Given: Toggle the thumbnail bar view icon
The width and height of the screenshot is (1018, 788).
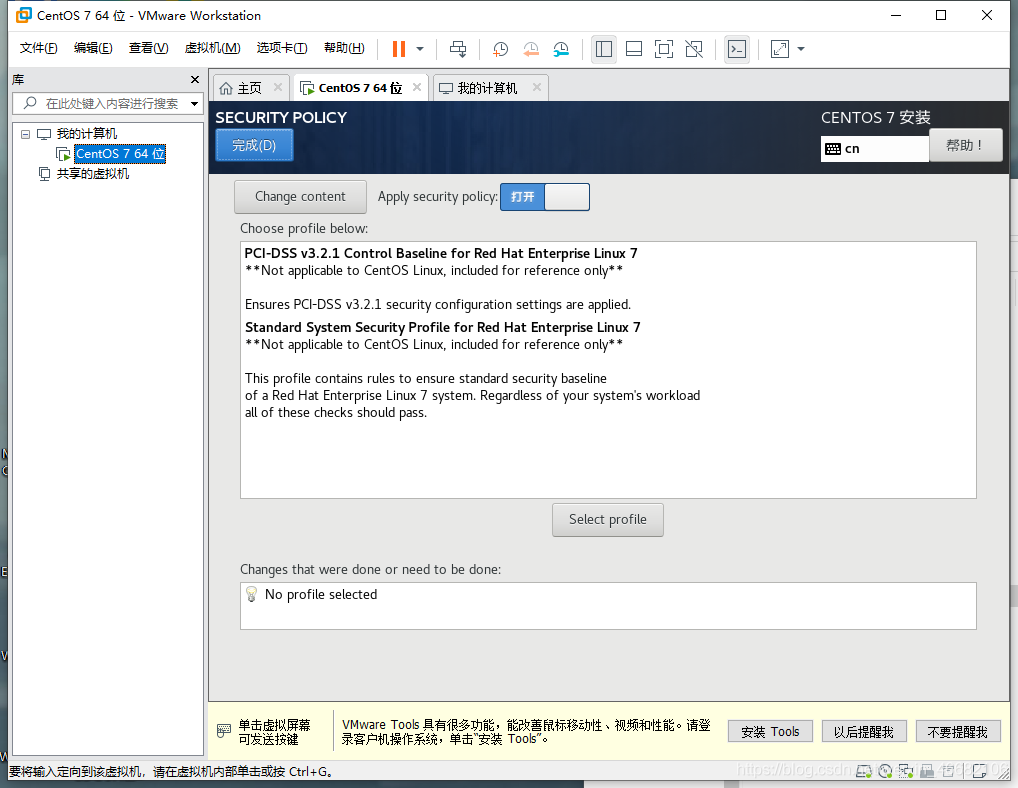Looking at the screenshot, I should point(634,49).
